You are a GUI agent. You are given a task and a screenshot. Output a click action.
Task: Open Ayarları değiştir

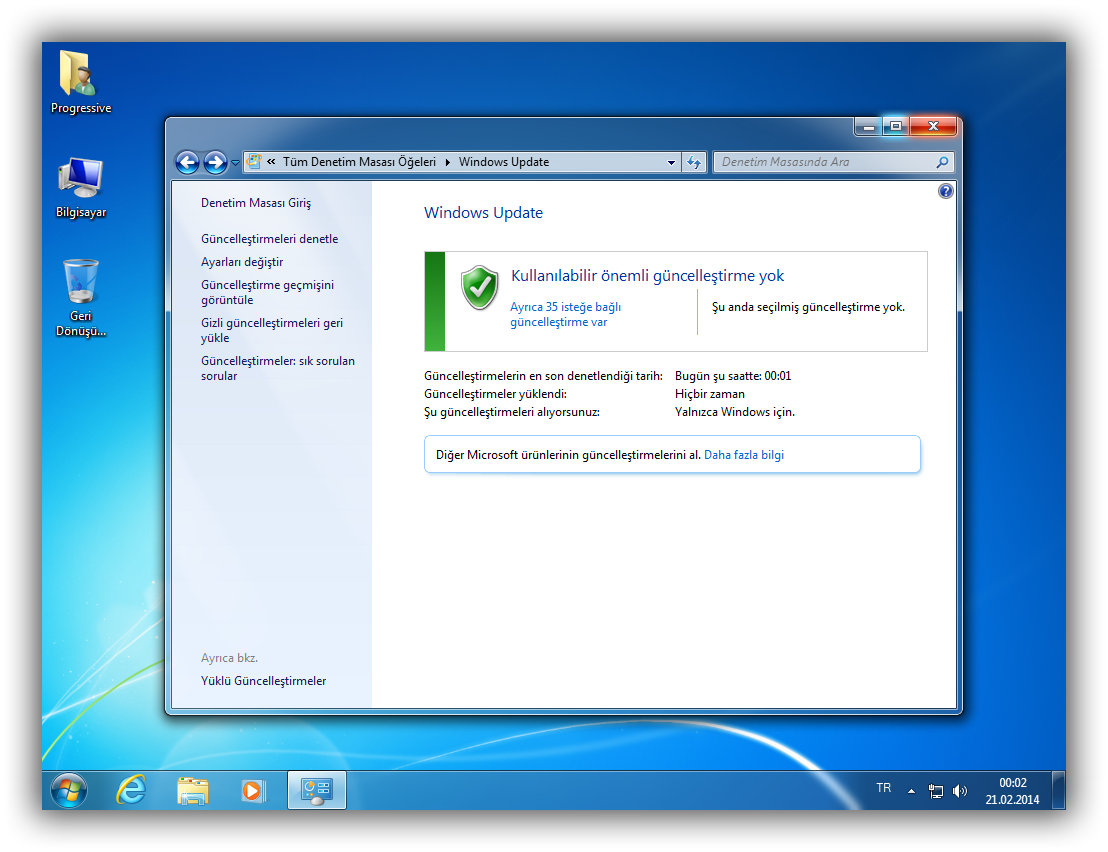pyautogui.click(x=242, y=262)
